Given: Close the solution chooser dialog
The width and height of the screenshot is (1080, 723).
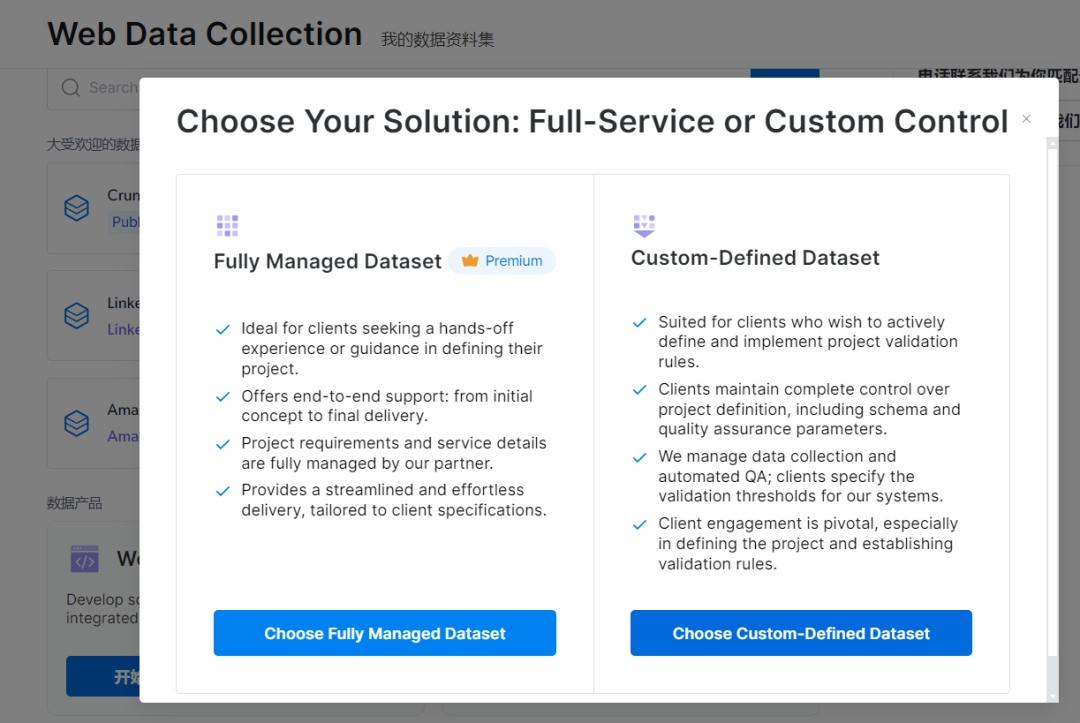Looking at the screenshot, I should [x=1026, y=119].
